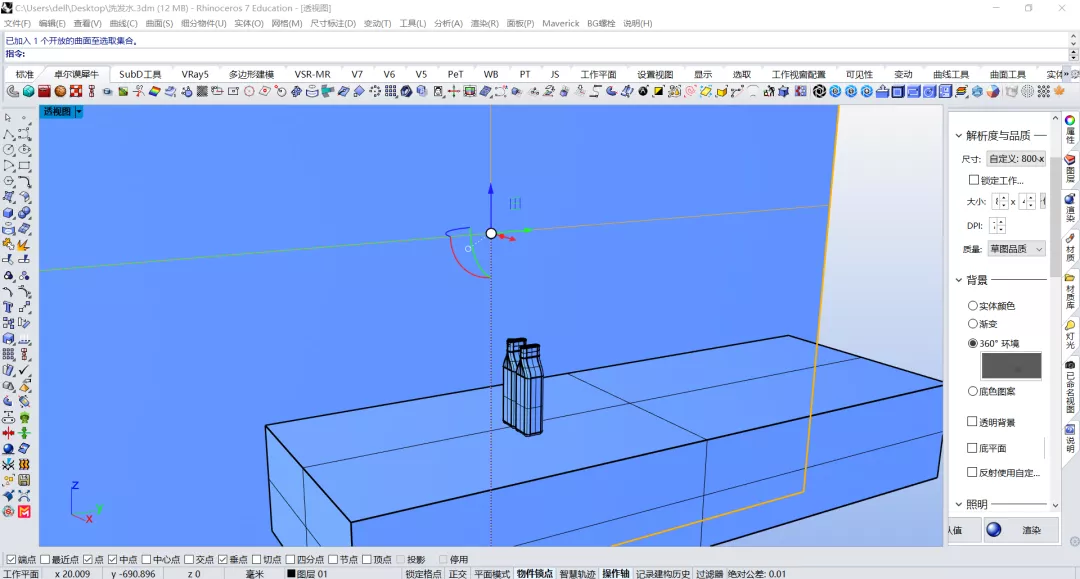The image size is (1080, 579).
Task: Enable the 最近点 nearest-point osnap checkbox
Action: point(45,560)
